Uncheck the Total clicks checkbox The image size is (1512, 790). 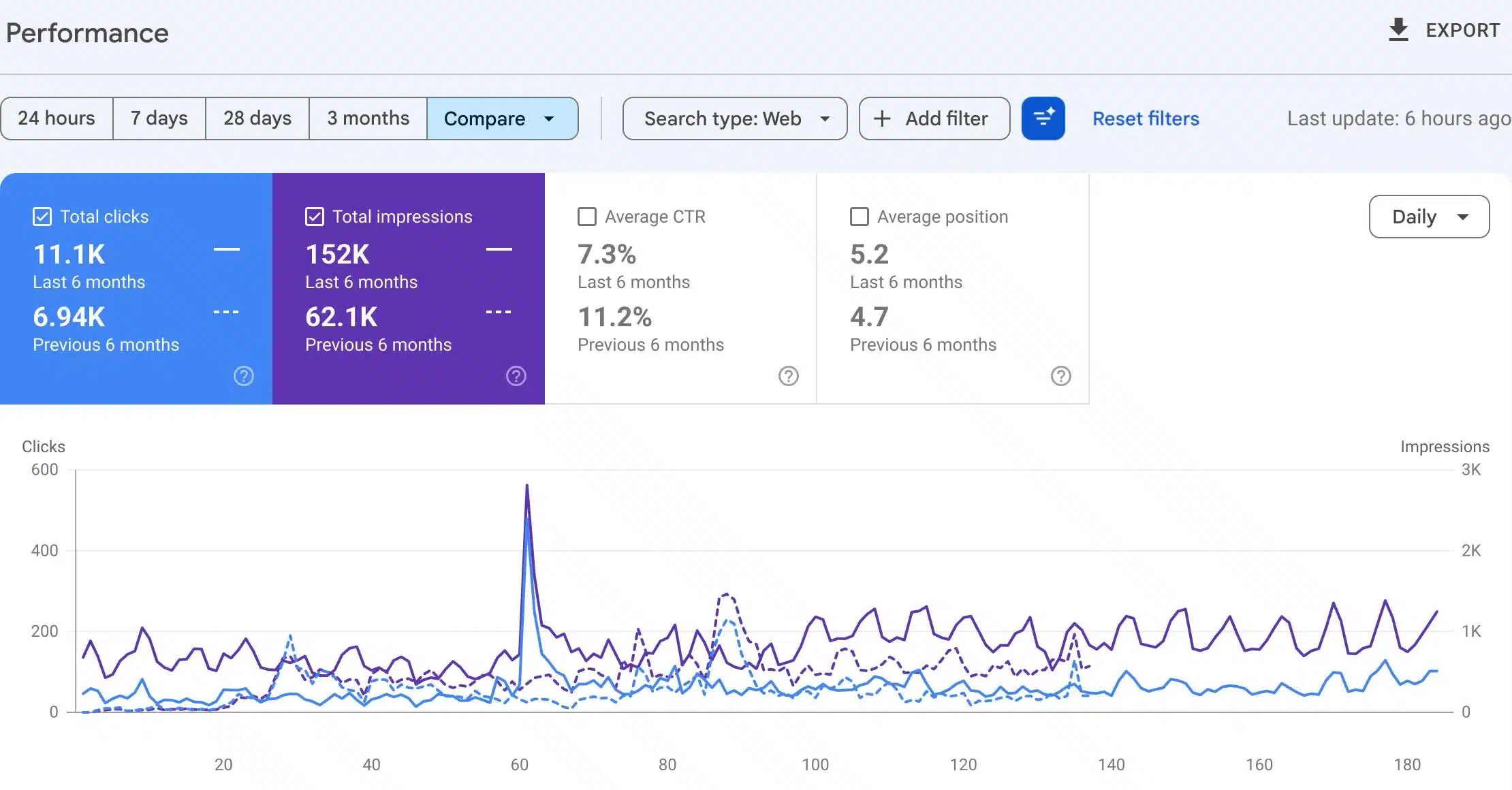tap(42, 217)
